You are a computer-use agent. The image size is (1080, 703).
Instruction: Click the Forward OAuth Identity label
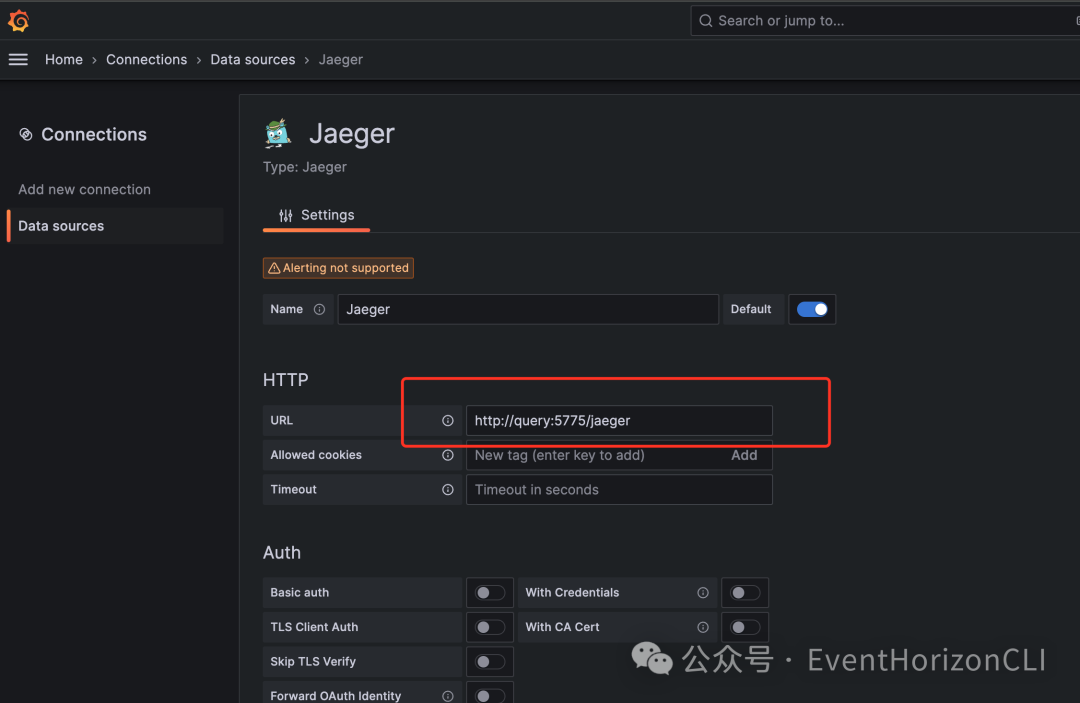(335, 696)
